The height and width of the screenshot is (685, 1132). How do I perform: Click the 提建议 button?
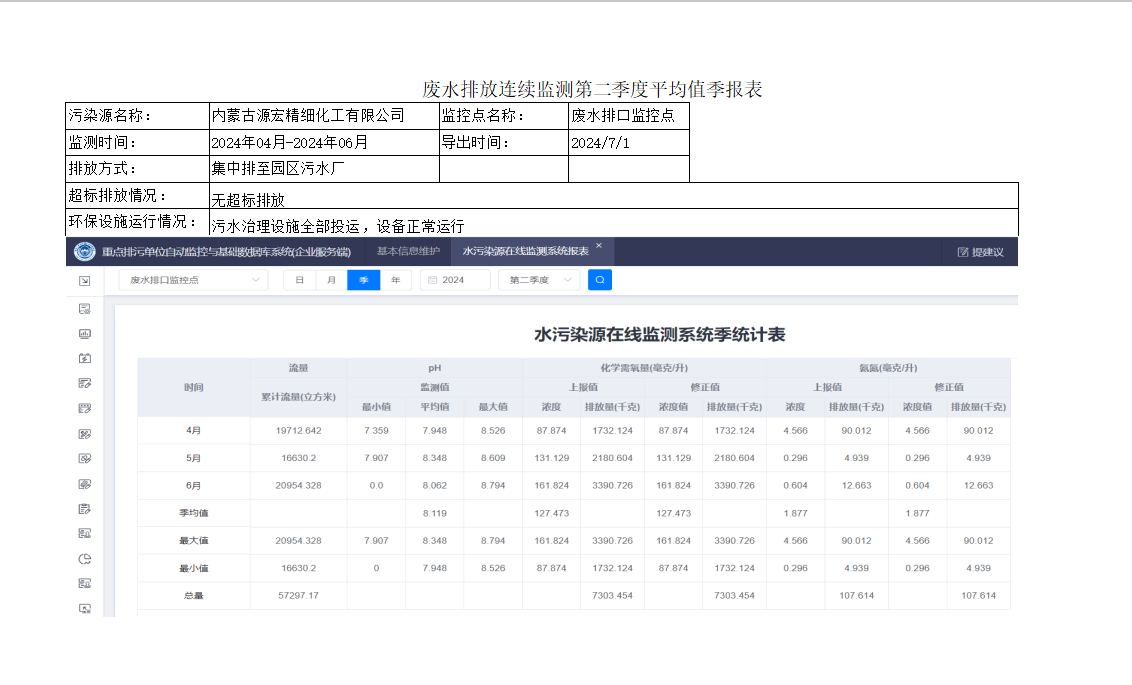tap(980, 252)
